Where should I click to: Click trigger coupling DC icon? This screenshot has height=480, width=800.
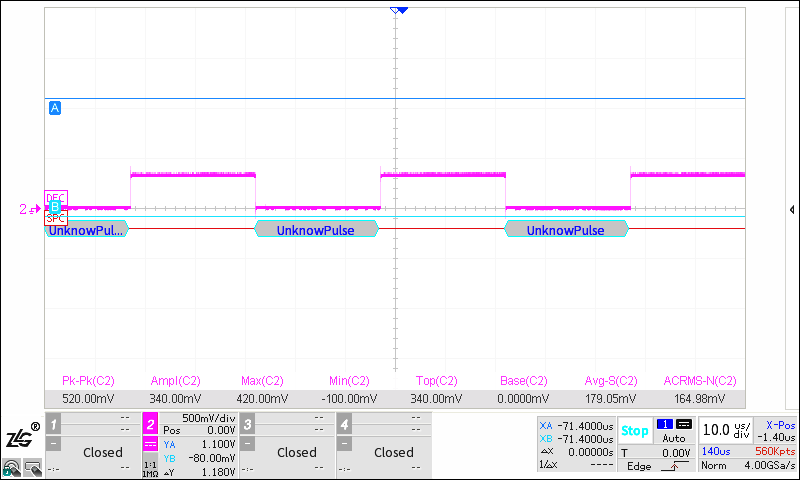click(684, 424)
